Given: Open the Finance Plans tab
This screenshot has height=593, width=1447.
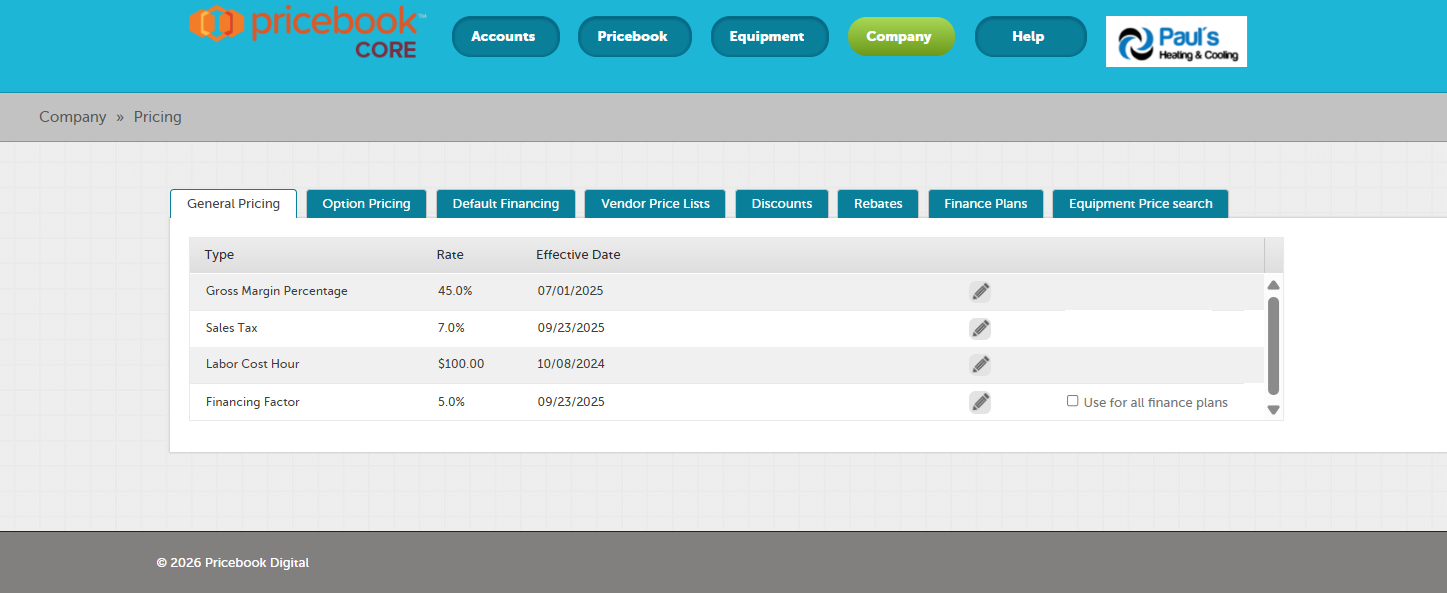Looking at the screenshot, I should click(x=985, y=204).
